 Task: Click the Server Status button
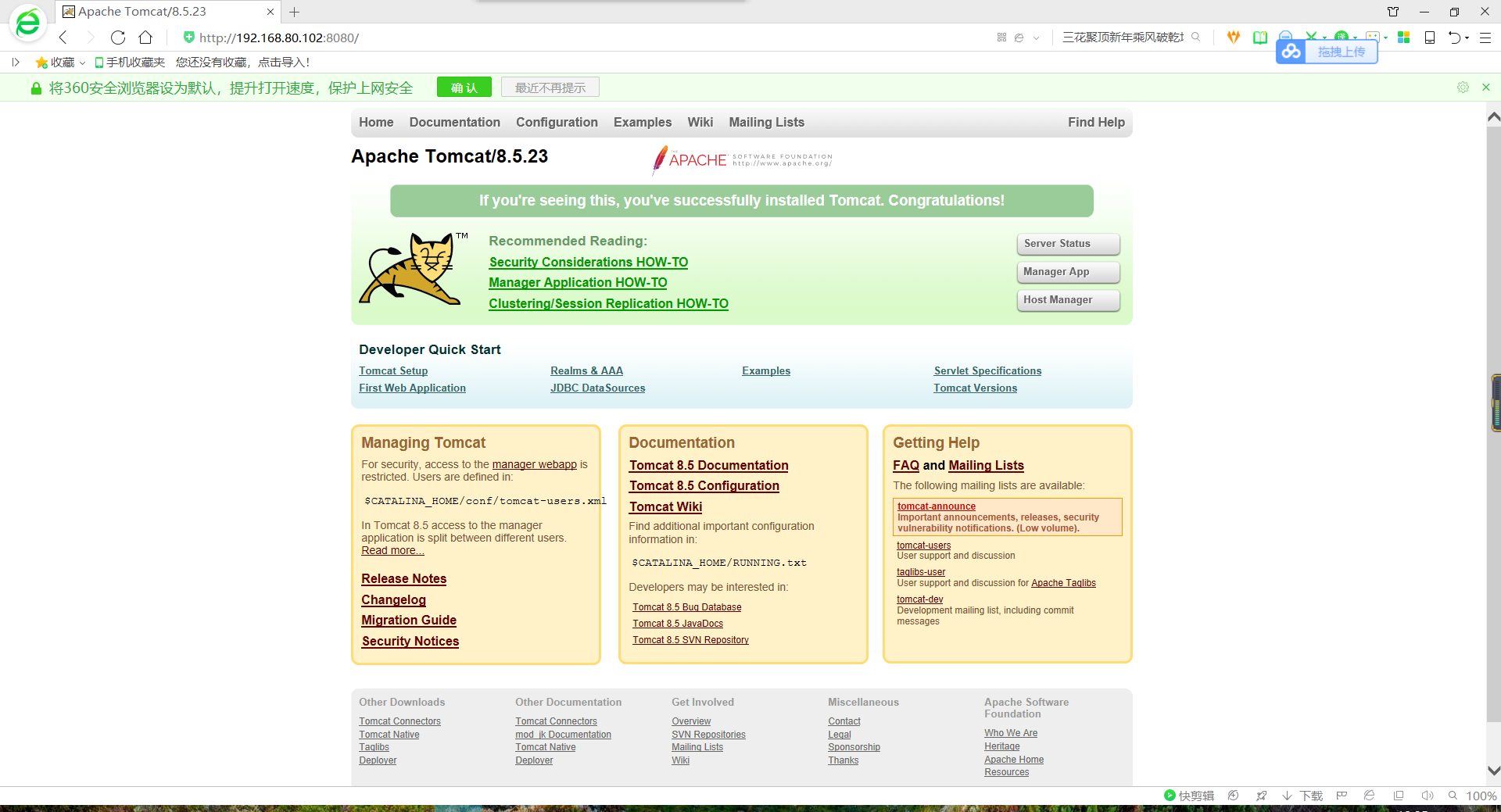tap(1068, 244)
